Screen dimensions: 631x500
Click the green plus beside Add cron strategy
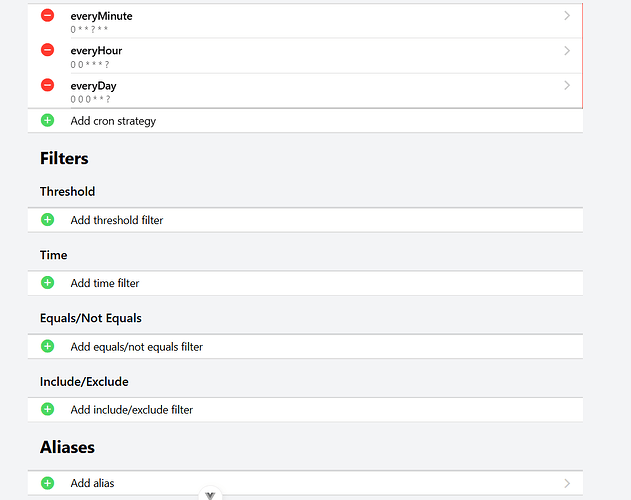[x=47, y=120]
